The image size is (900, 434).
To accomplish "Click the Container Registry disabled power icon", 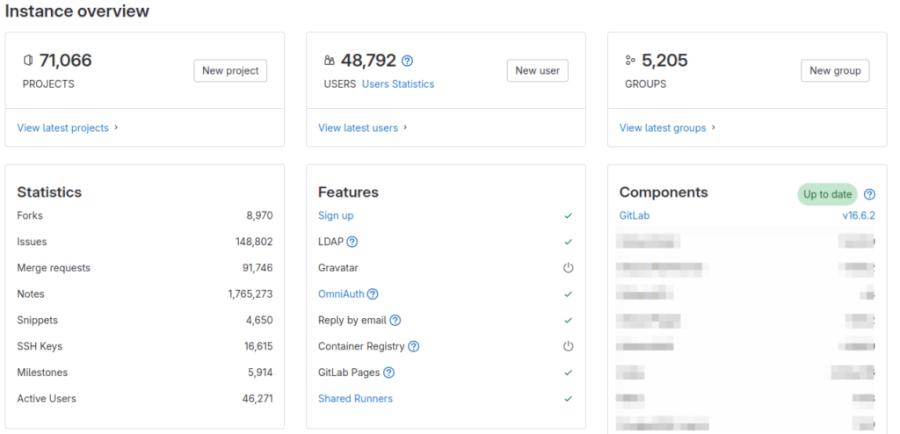I will tap(568, 346).
